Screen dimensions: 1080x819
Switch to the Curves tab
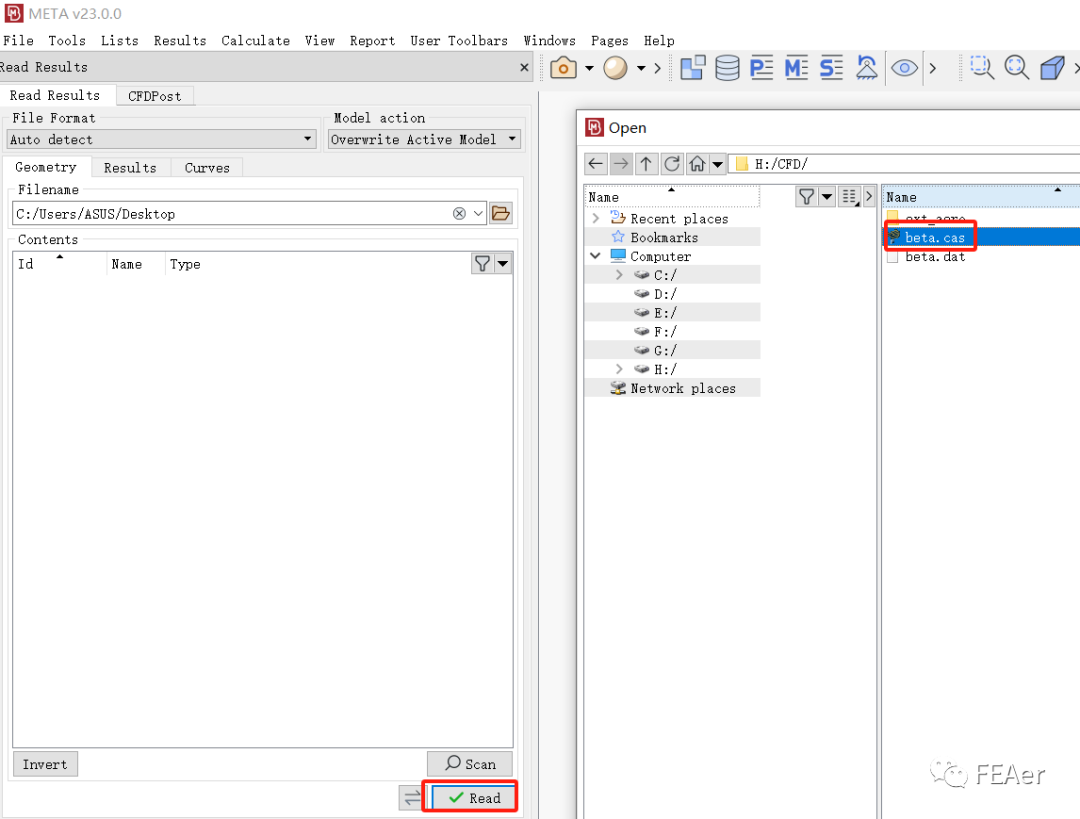tap(207, 168)
